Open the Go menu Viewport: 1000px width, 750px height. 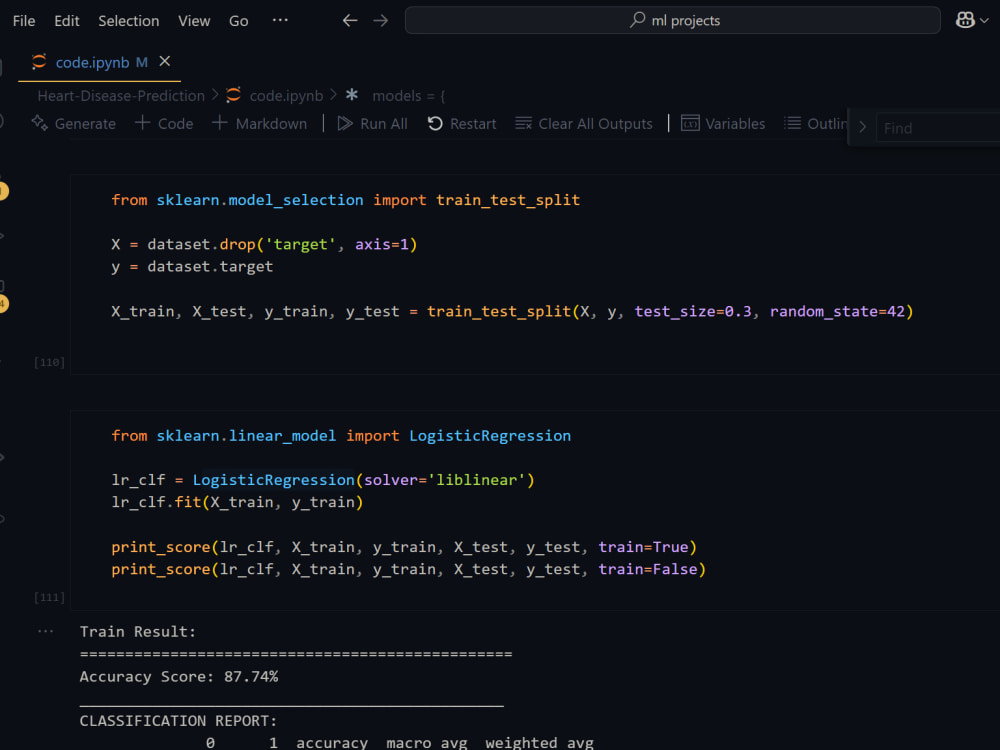(x=239, y=21)
